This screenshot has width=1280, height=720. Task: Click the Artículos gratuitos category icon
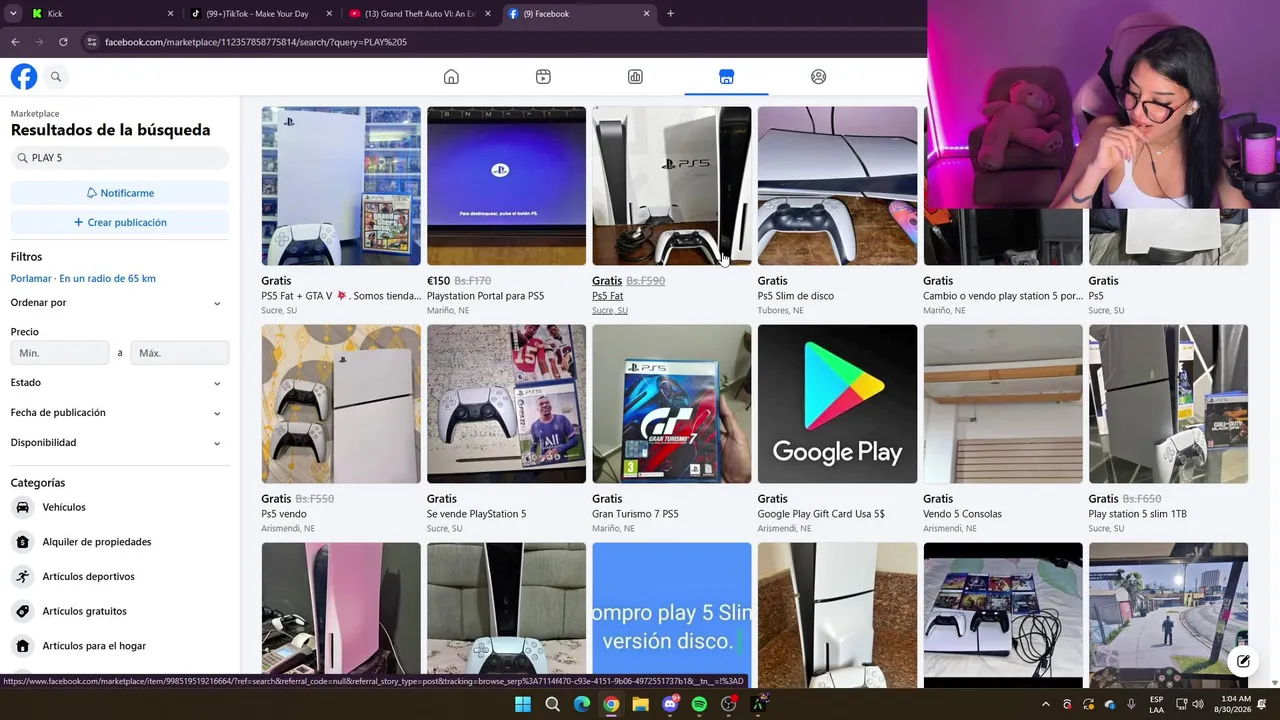[x=23, y=611]
